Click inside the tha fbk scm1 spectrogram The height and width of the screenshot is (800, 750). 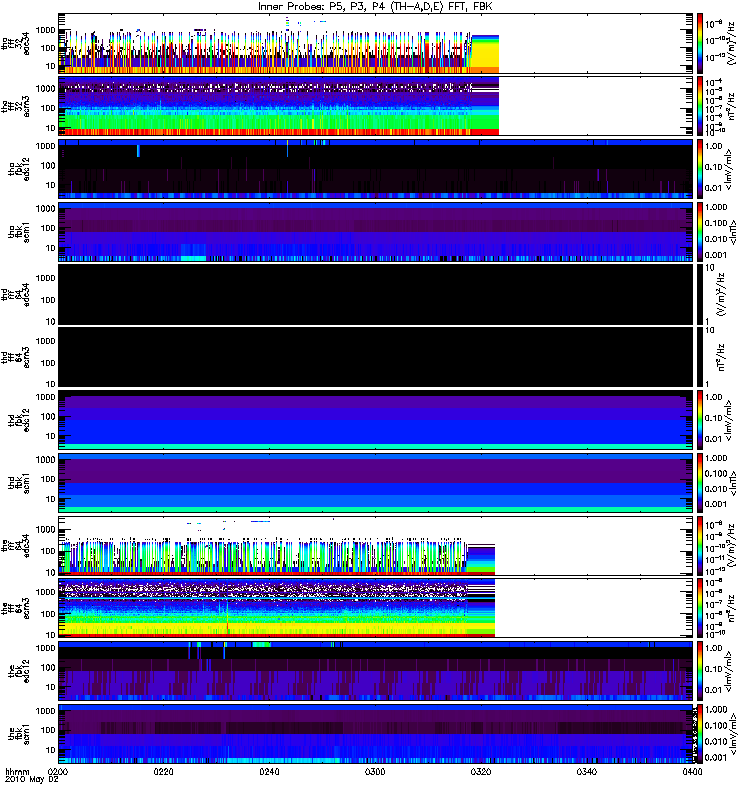[376, 232]
